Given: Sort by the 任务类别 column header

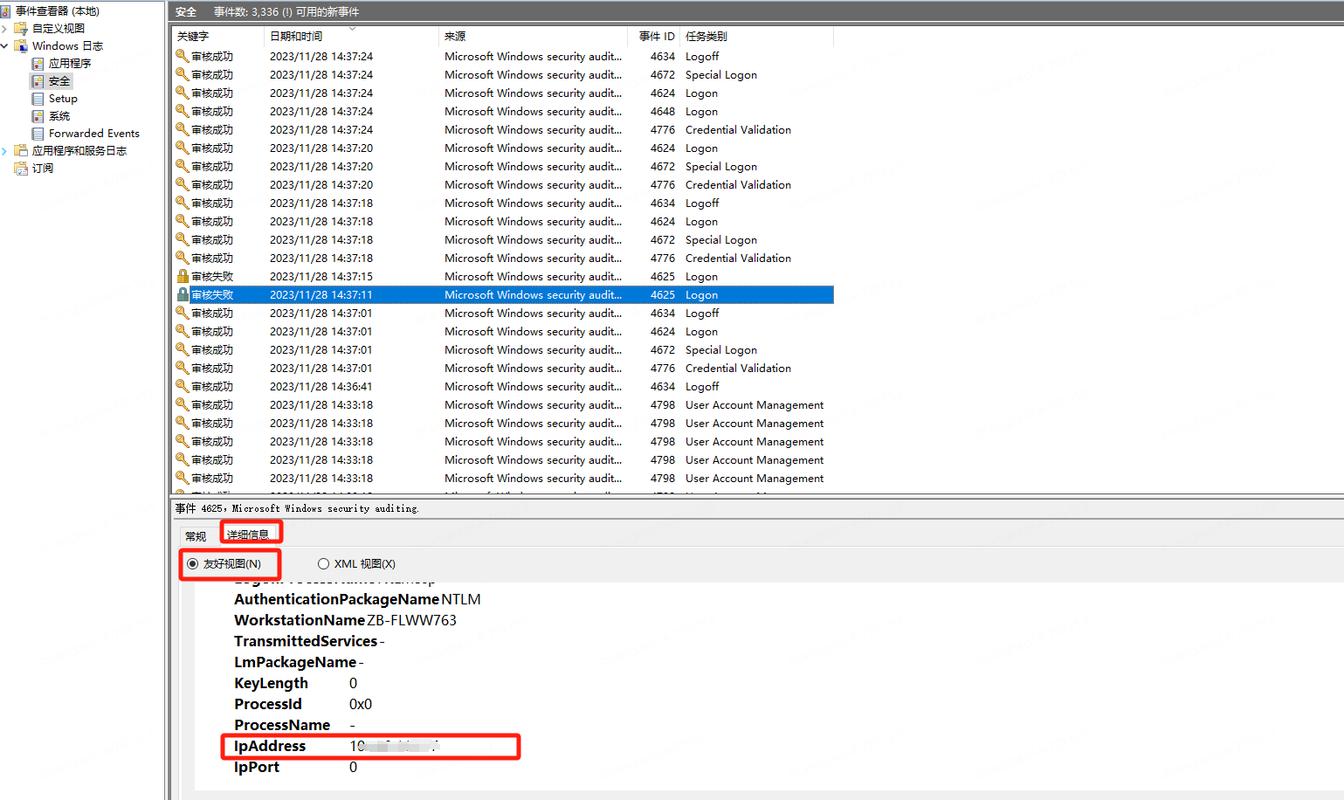Looking at the screenshot, I should pos(756,36).
